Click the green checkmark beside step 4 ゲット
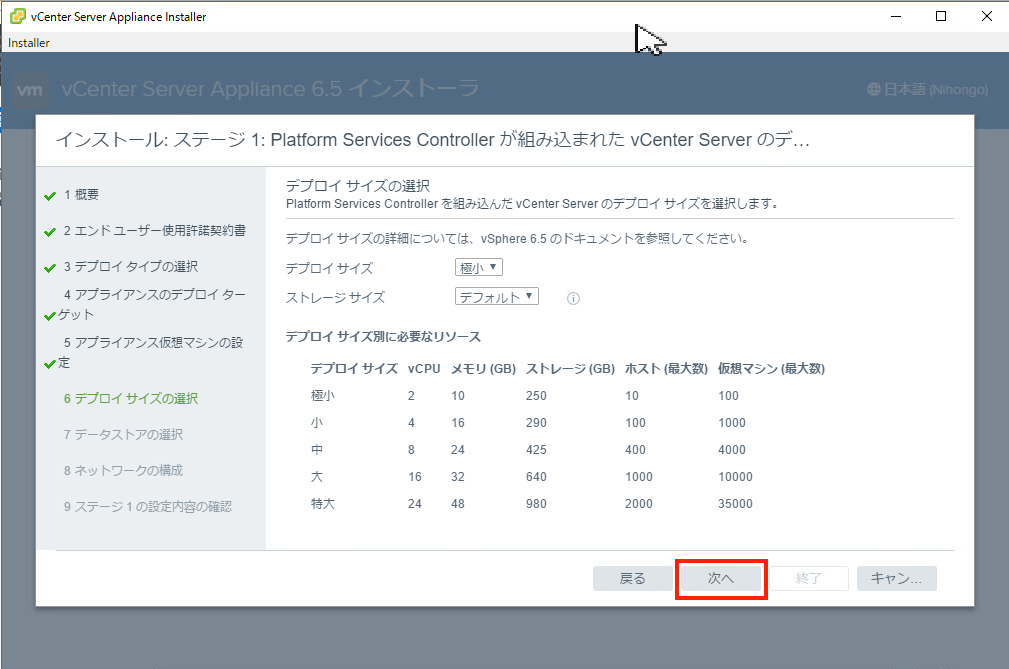The image size is (1009, 669). (x=50, y=316)
